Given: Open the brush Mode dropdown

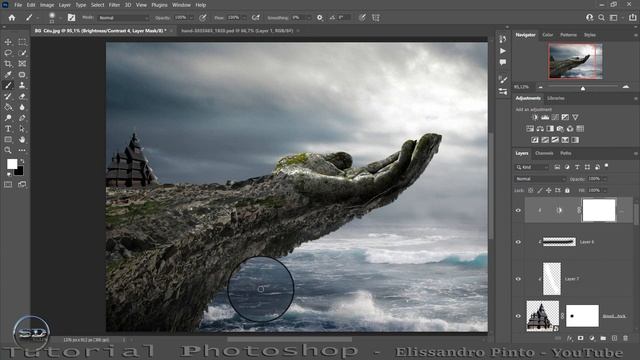Looking at the screenshot, I should [123, 18].
